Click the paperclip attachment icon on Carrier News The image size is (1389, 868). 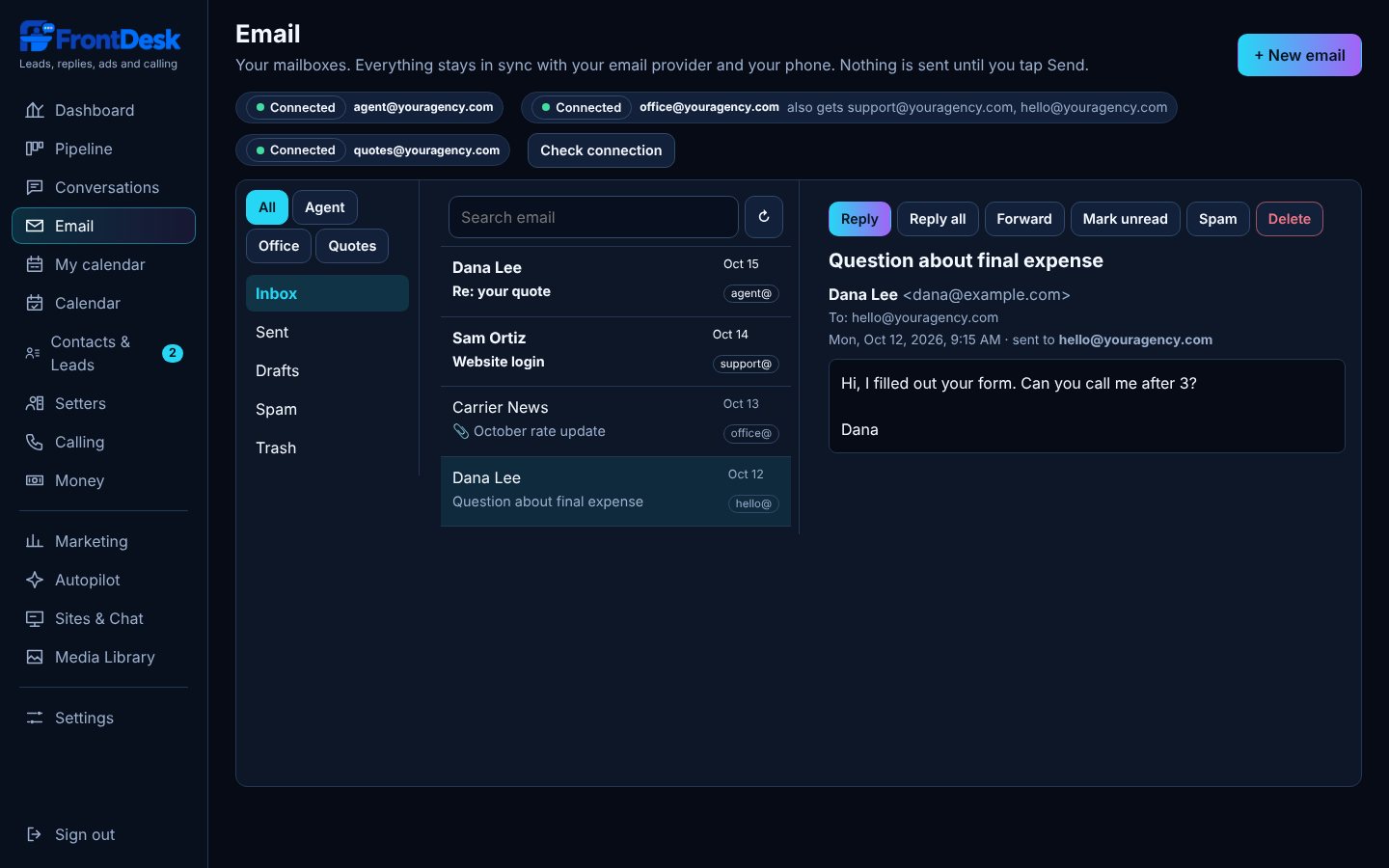(461, 431)
